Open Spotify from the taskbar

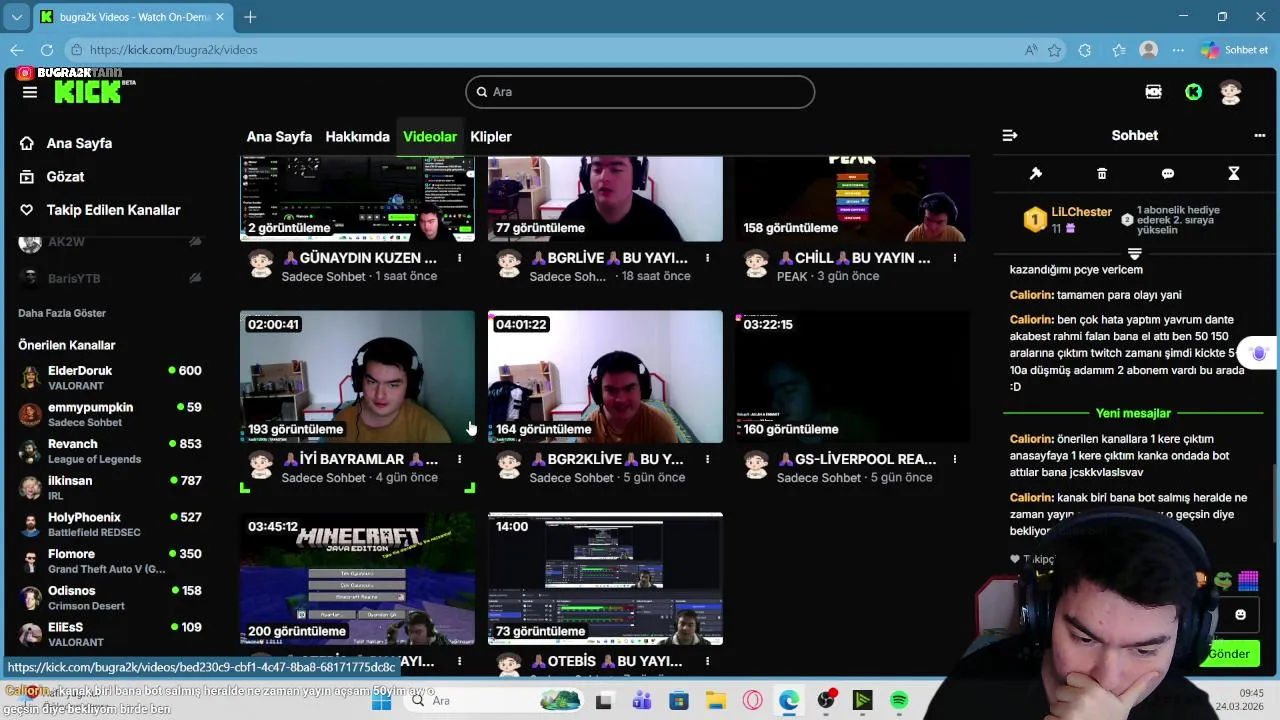[899, 701]
